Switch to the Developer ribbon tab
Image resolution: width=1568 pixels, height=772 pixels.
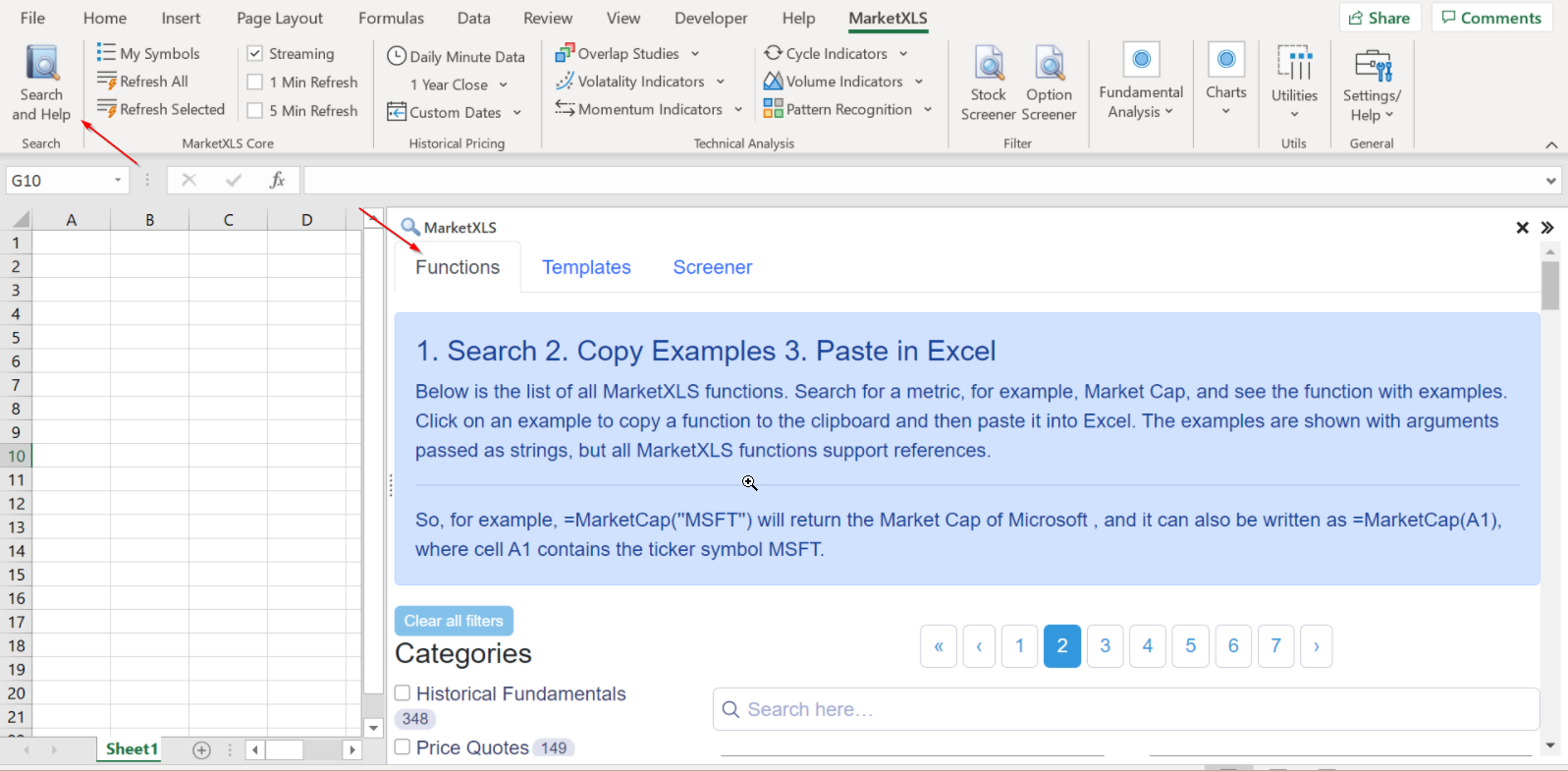pos(711,18)
